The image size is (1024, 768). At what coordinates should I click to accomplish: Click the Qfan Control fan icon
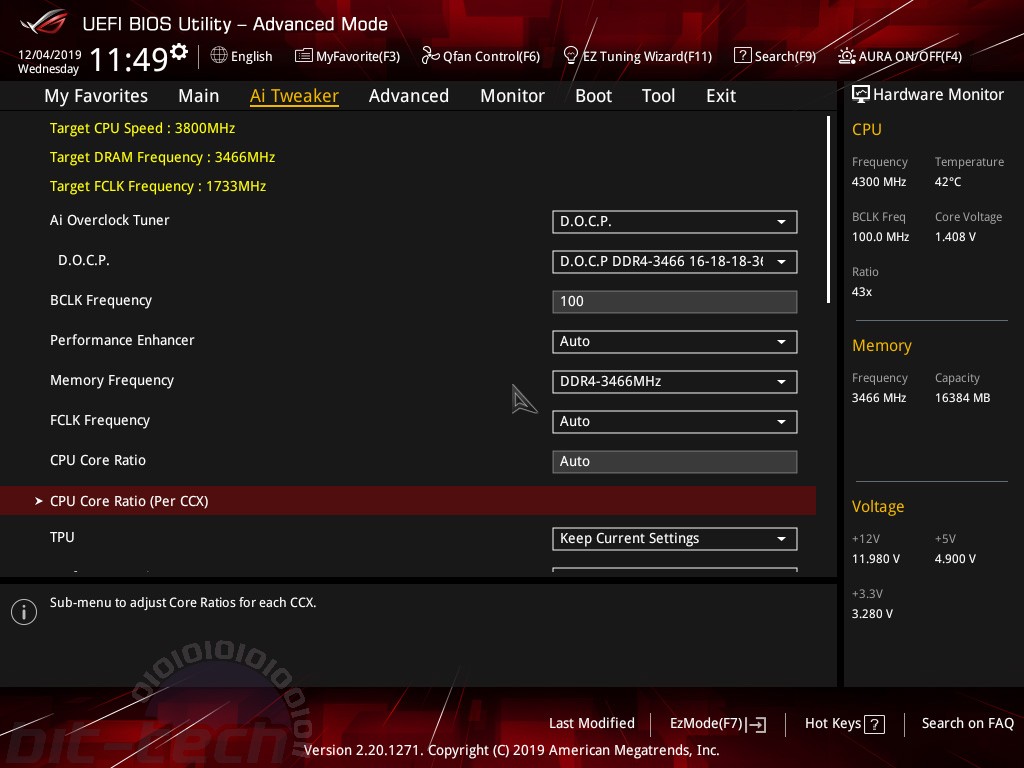[430, 56]
